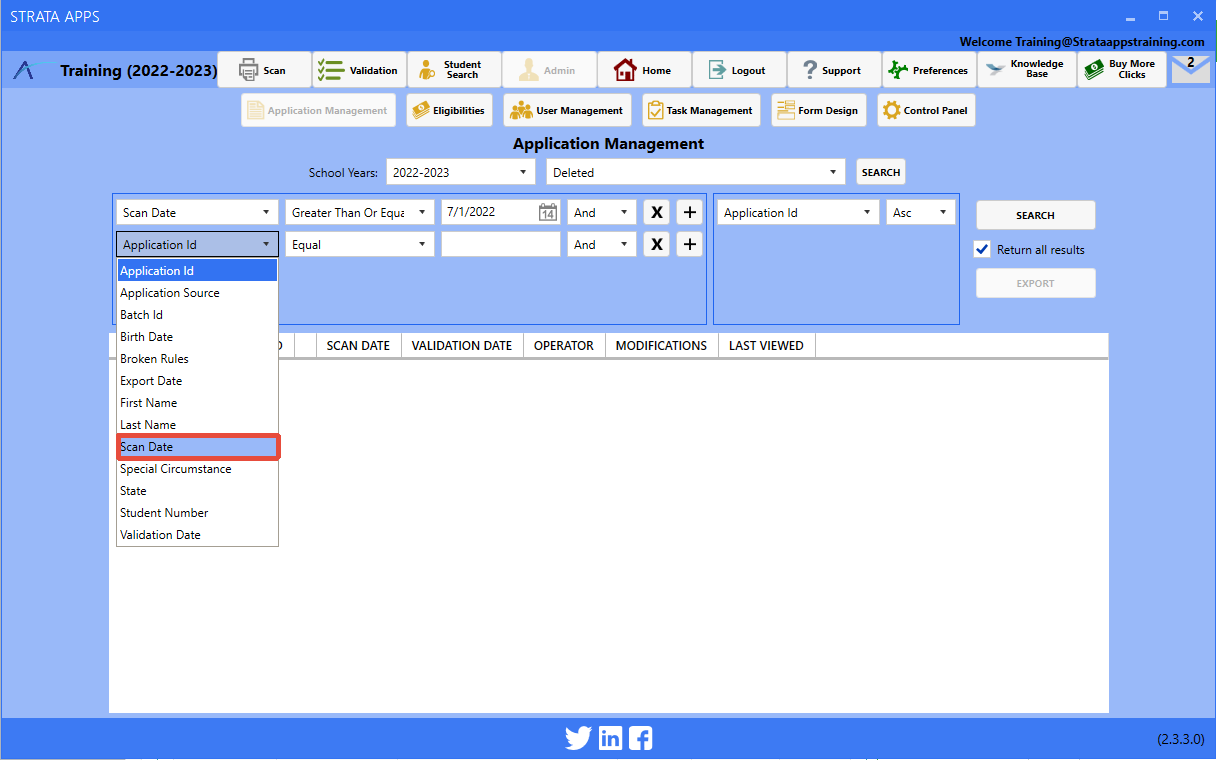The height and width of the screenshot is (760, 1217).
Task: Open the And connector dropdown in first row
Action: (x=602, y=212)
